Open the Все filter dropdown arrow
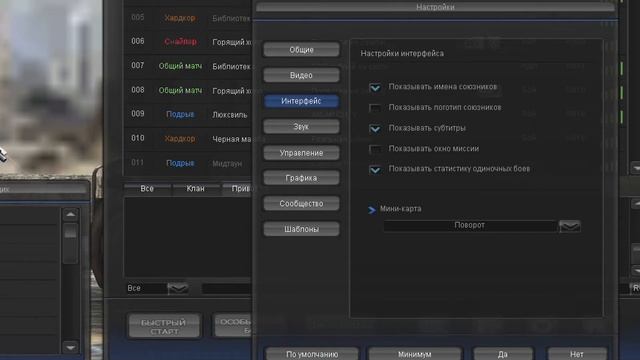 click(178, 288)
